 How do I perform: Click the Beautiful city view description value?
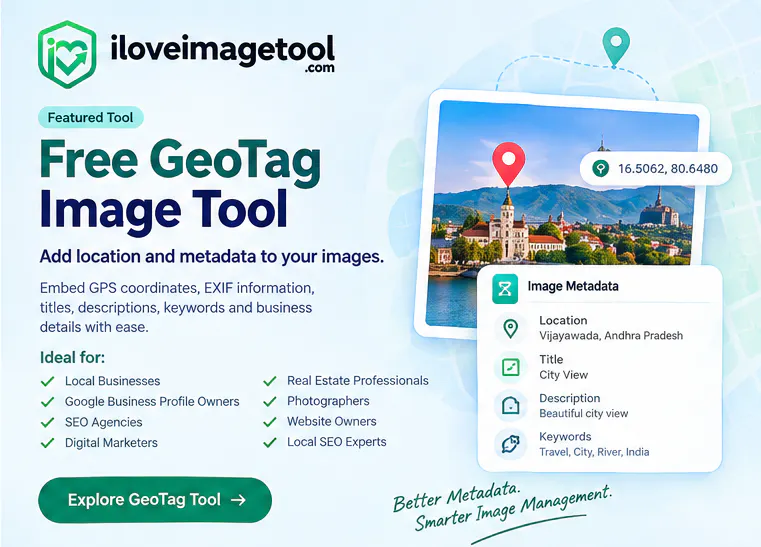coord(583,413)
